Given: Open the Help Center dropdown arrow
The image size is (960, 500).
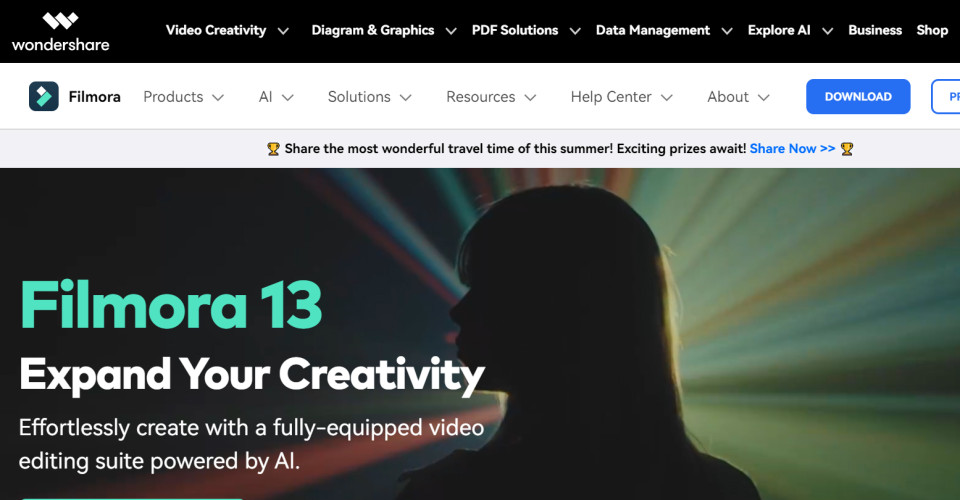Looking at the screenshot, I should click(x=667, y=97).
